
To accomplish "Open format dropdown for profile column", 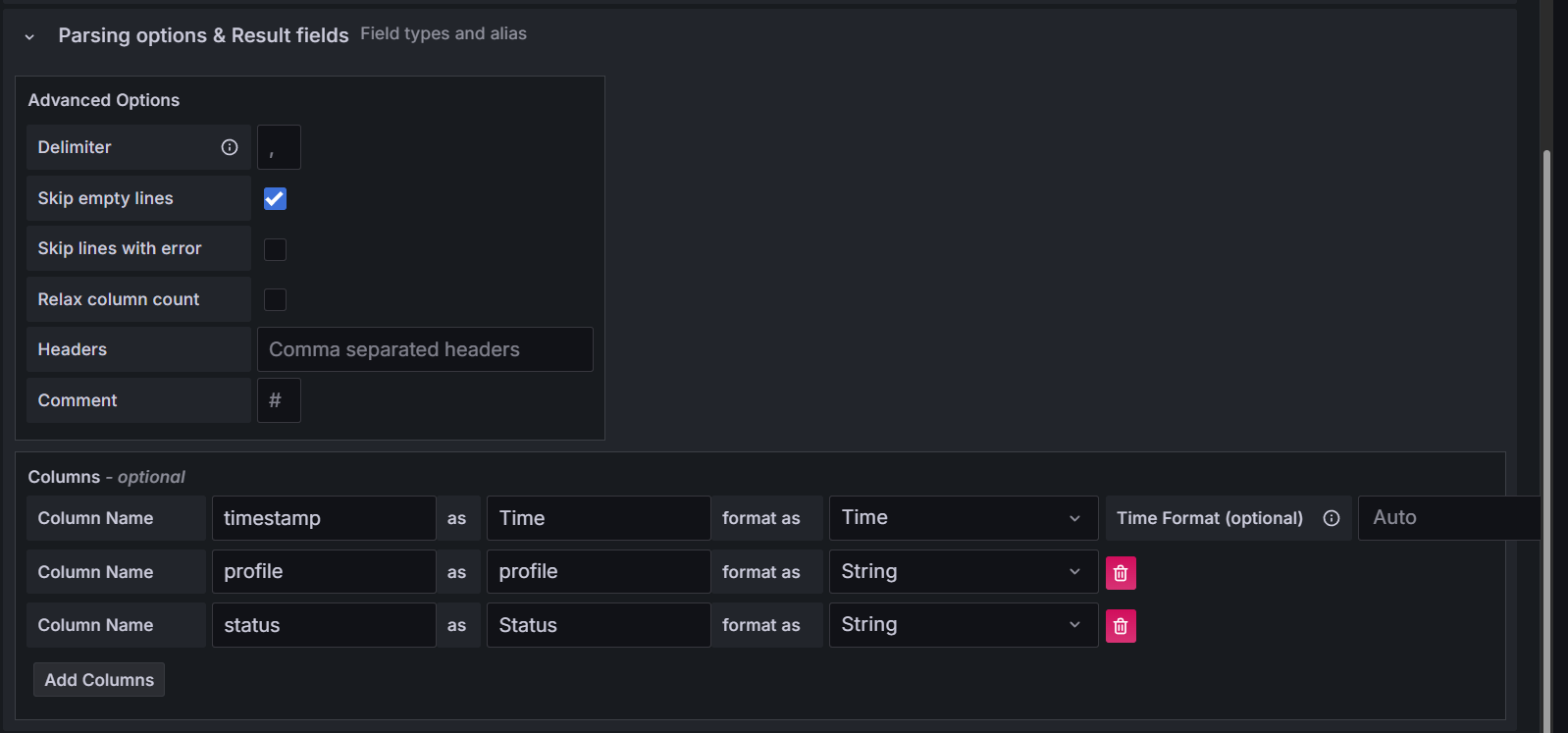I will [x=963, y=572].
